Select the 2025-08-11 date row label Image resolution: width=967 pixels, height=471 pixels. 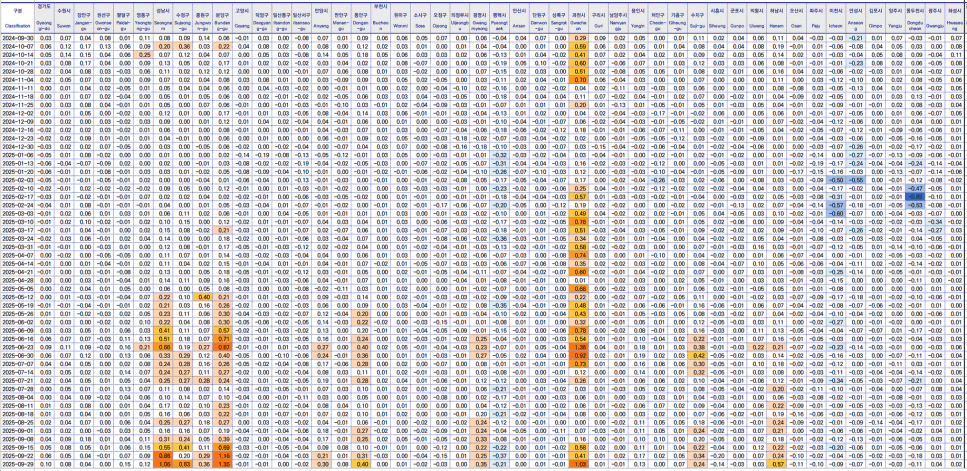(x=18, y=406)
